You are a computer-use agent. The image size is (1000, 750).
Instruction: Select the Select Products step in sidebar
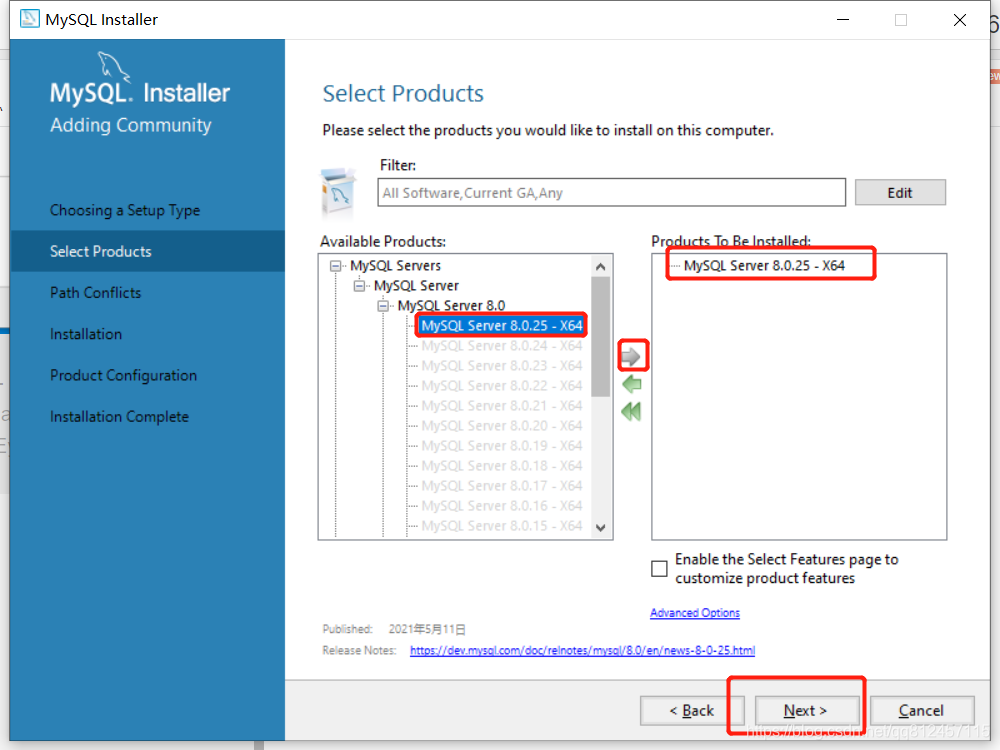pyautogui.click(x=147, y=251)
